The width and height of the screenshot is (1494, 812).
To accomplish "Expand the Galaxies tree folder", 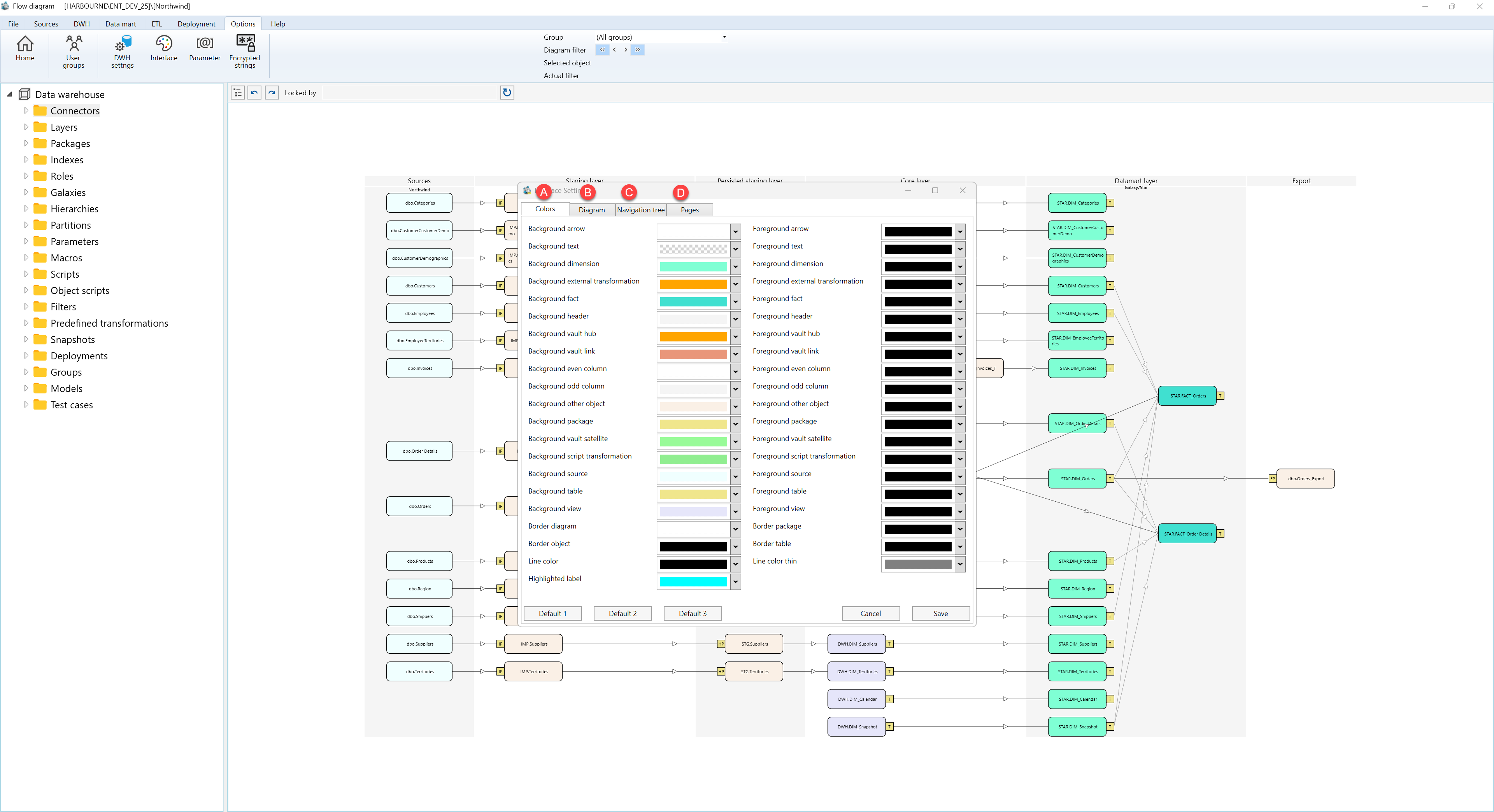I will [26, 192].
